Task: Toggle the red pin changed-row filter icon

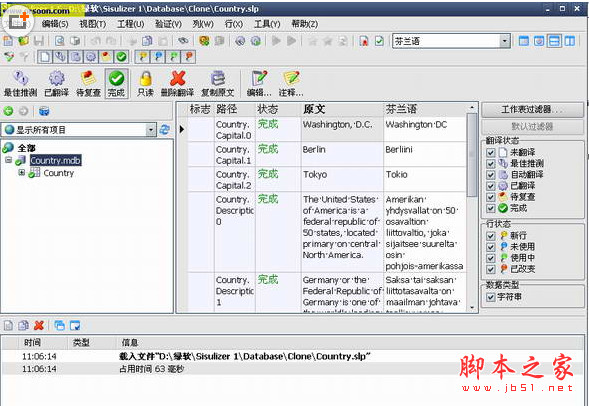Action: click(x=189, y=57)
